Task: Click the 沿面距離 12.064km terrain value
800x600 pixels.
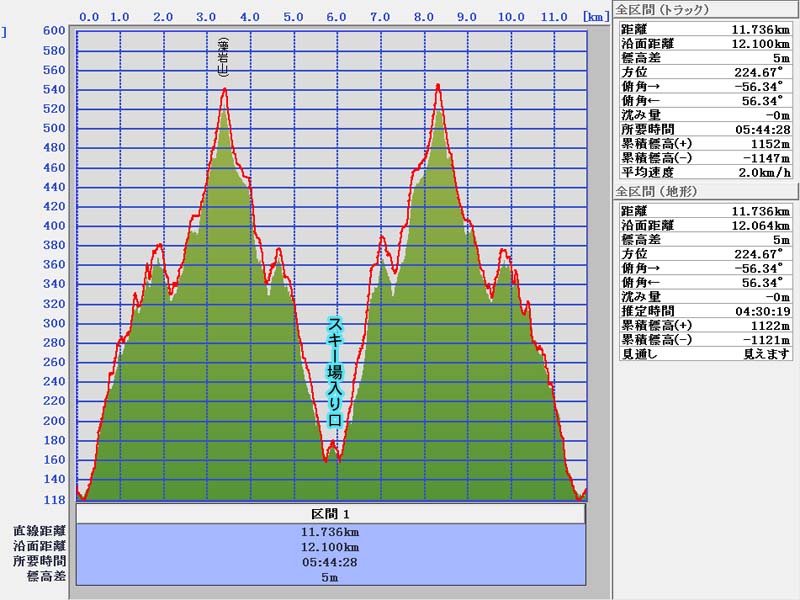Action: point(762,226)
